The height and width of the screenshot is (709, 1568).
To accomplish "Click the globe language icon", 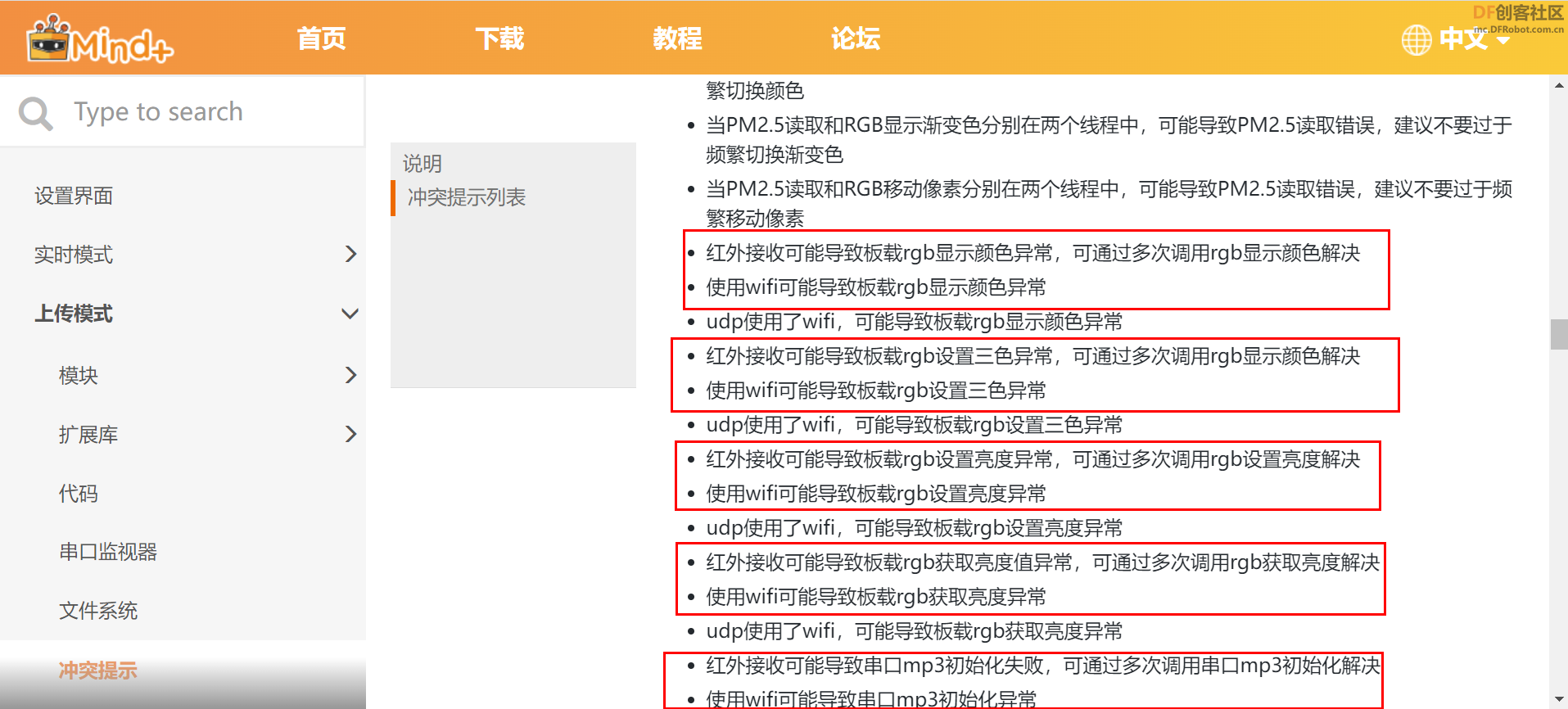I will coord(1417,39).
